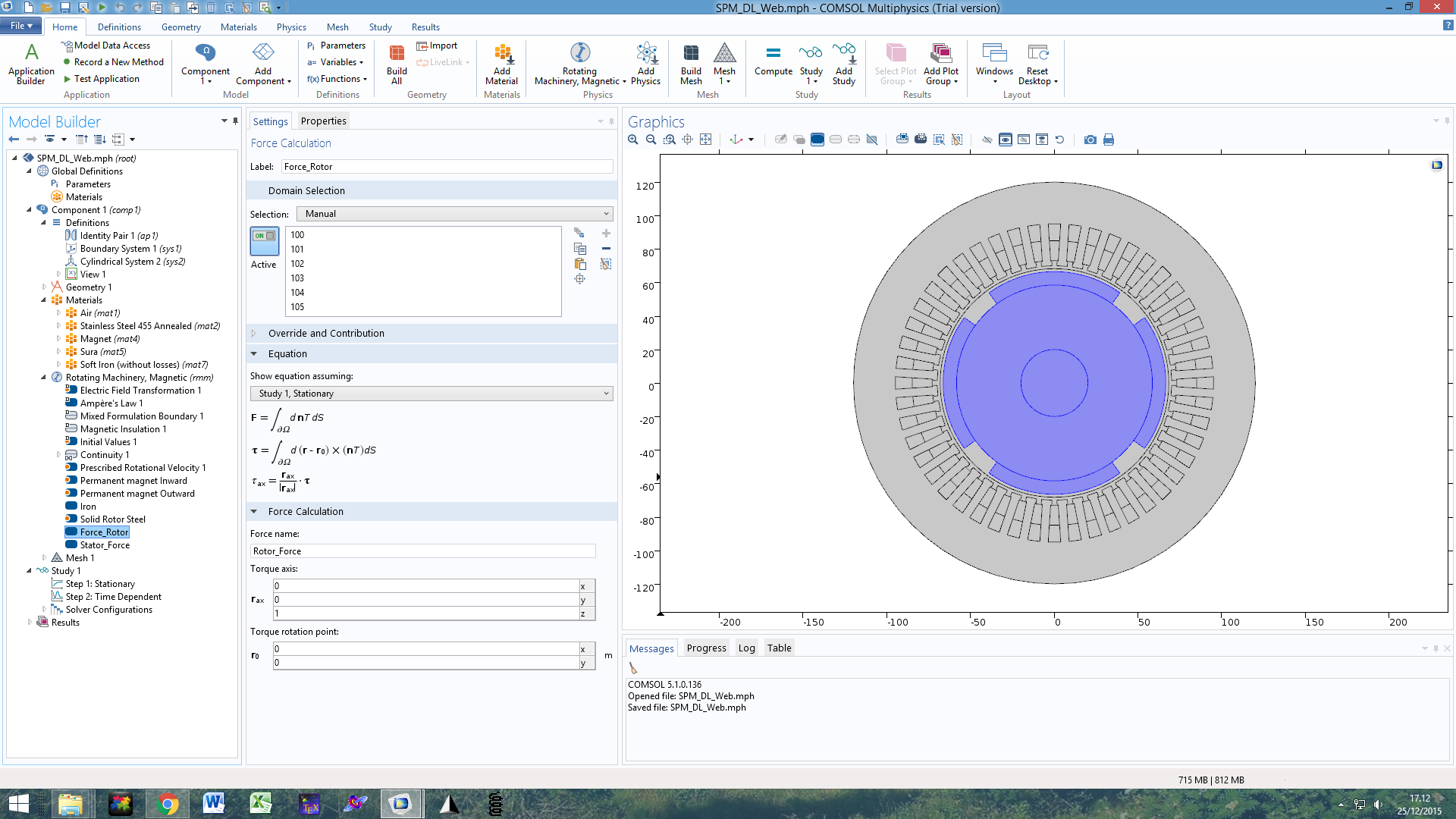The width and height of the screenshot is (1456, 819).
Task: Open the Physics ribbon tab
Action: (x=291, y=27)
